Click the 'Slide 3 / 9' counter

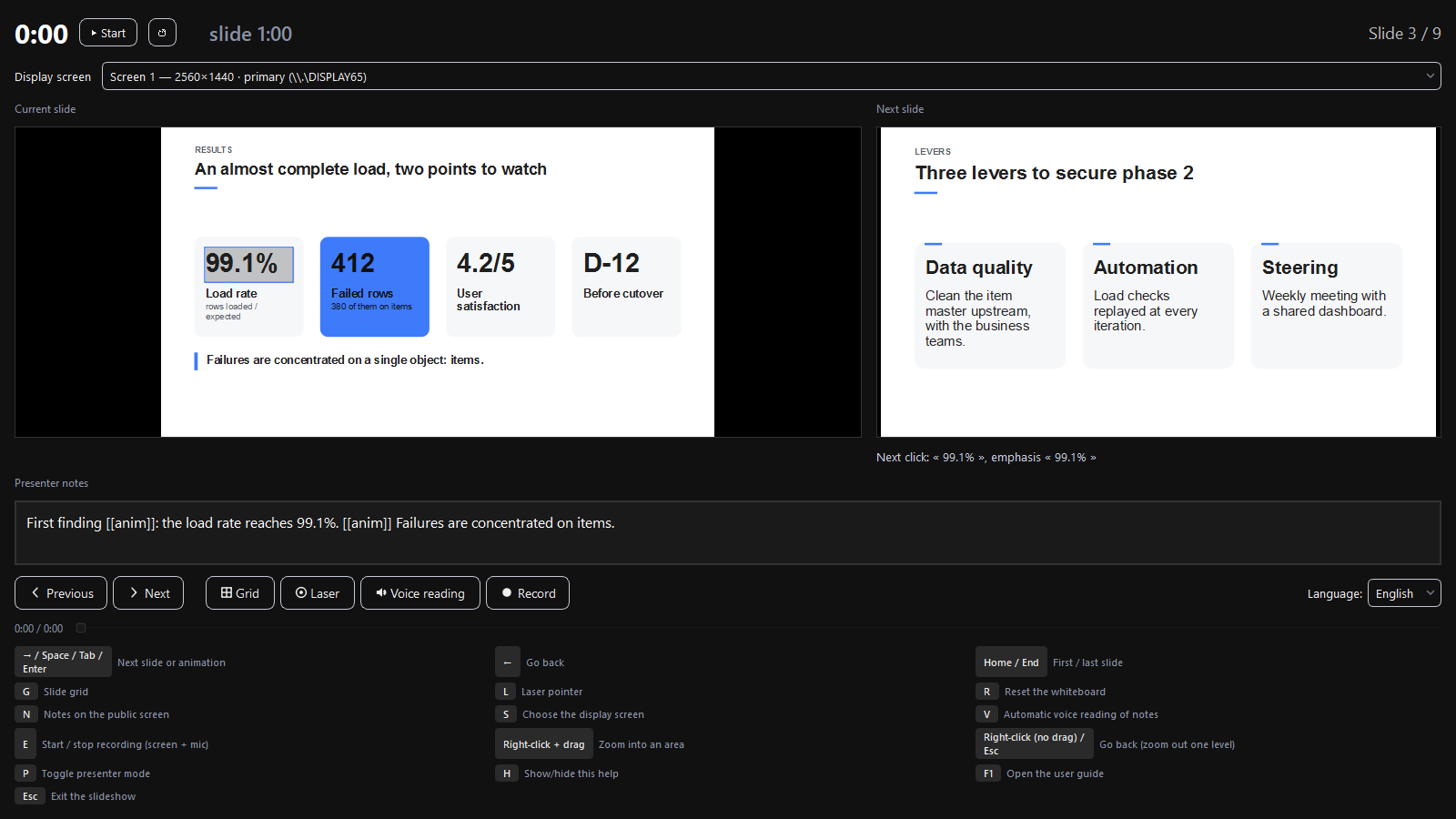coord(1405,34)
